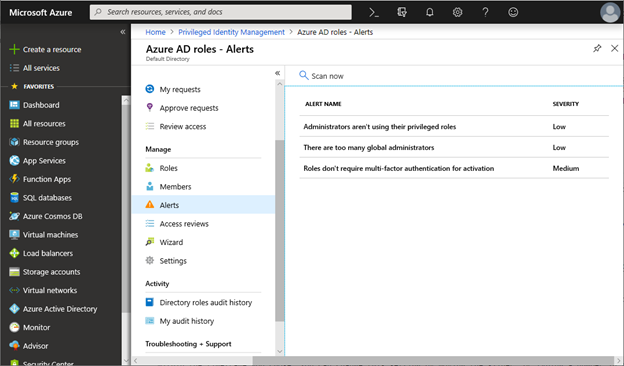
Task: Click the All resources grid icon
Action: pyautogui.click(x=14, y=123)
